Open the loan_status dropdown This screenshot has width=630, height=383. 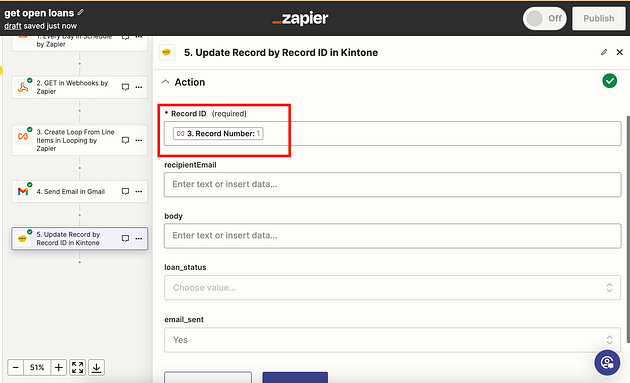tap(392, 288)
